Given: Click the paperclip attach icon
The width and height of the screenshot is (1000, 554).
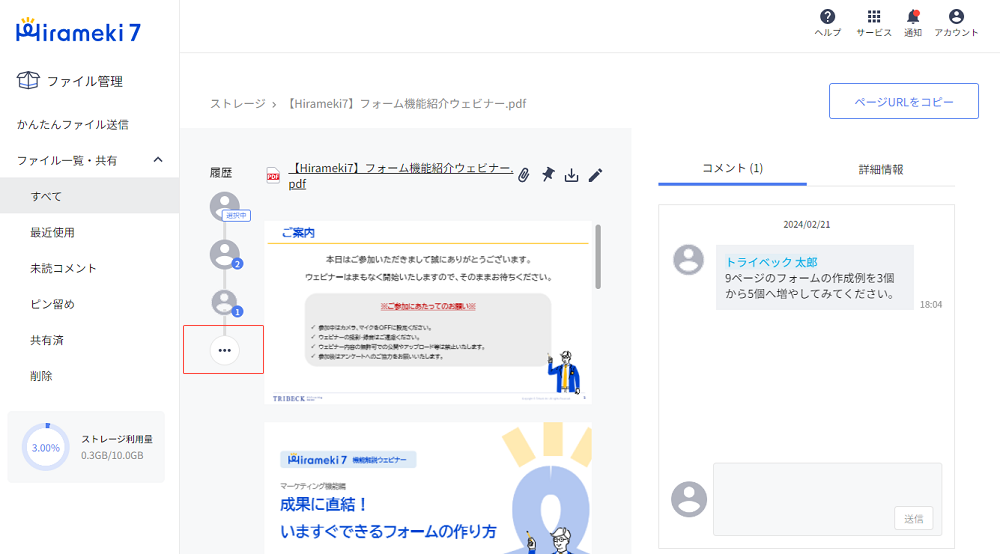Looking at the screenshot, I should point(524,175).
